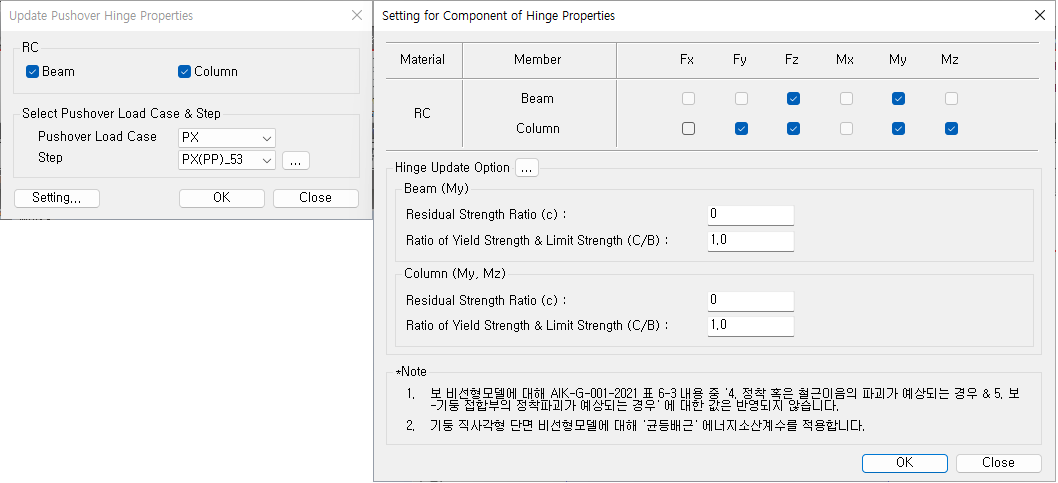Screen dimensions: 1058x483
Task: Open the Setting... button
Action: pos(57,198)
